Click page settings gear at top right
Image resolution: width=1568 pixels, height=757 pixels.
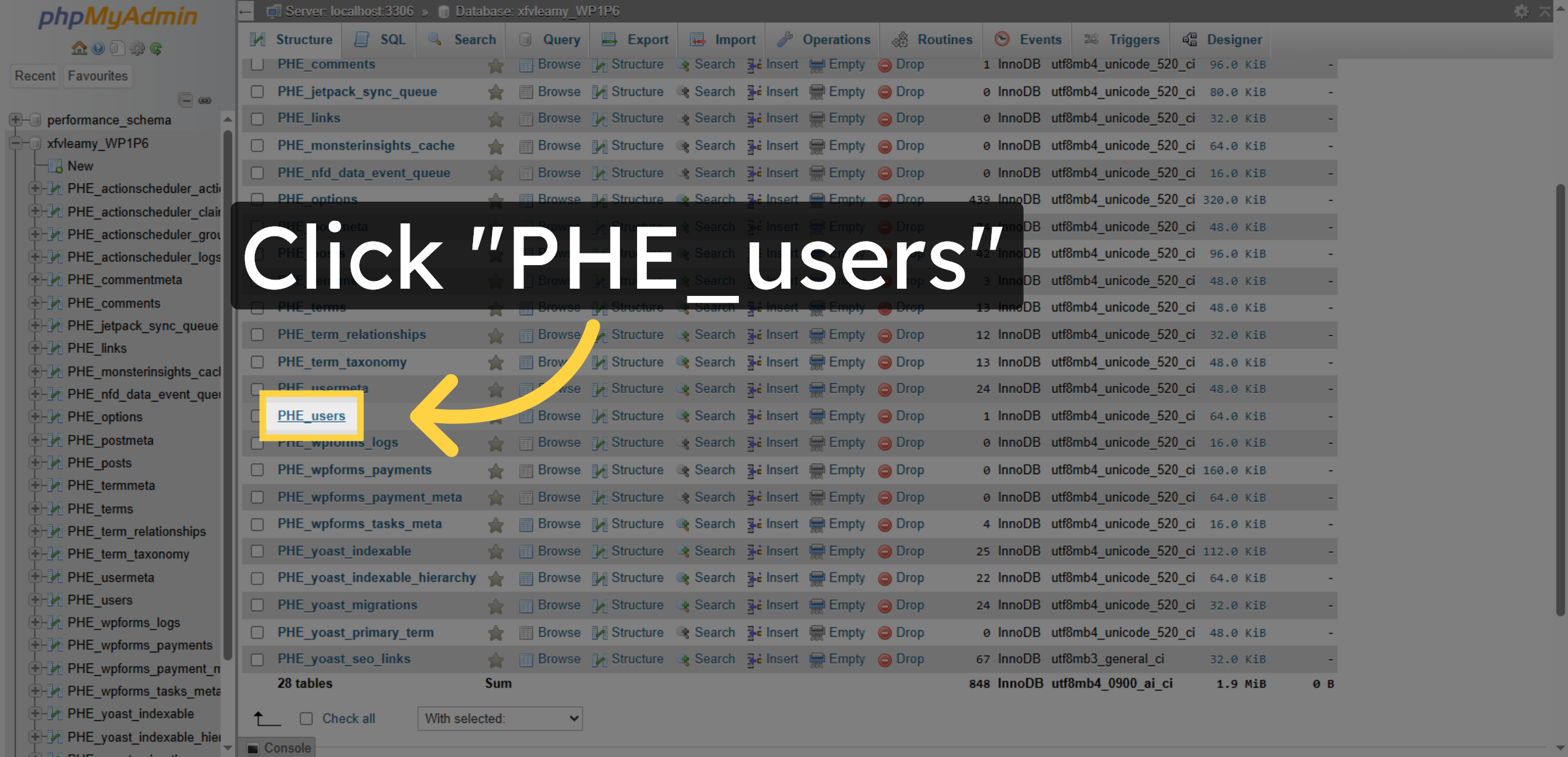point(1521,11)
